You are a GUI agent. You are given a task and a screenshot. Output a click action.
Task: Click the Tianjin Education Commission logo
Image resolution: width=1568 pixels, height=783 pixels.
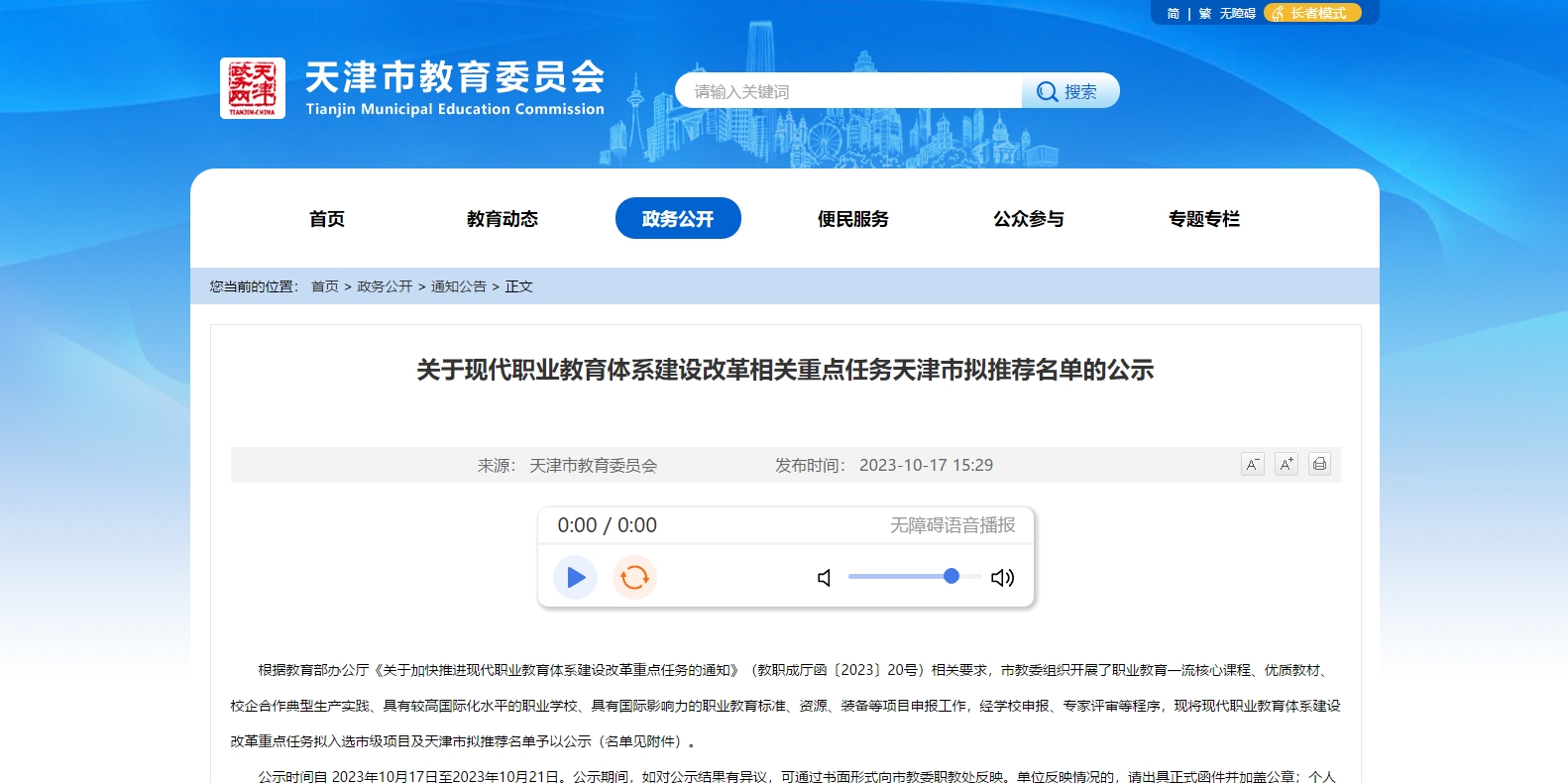pyautogui.click(x=253, y=88)
